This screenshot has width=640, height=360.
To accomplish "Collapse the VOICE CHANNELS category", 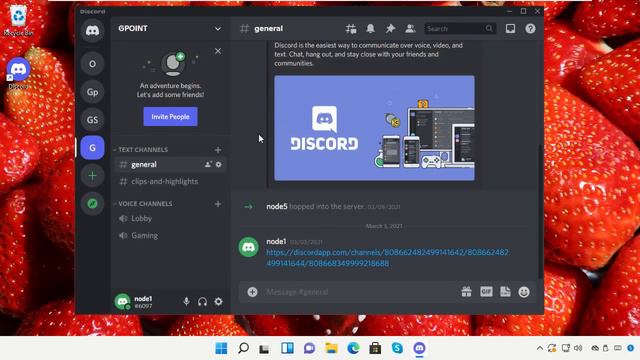I will click(x=143, y=204).
